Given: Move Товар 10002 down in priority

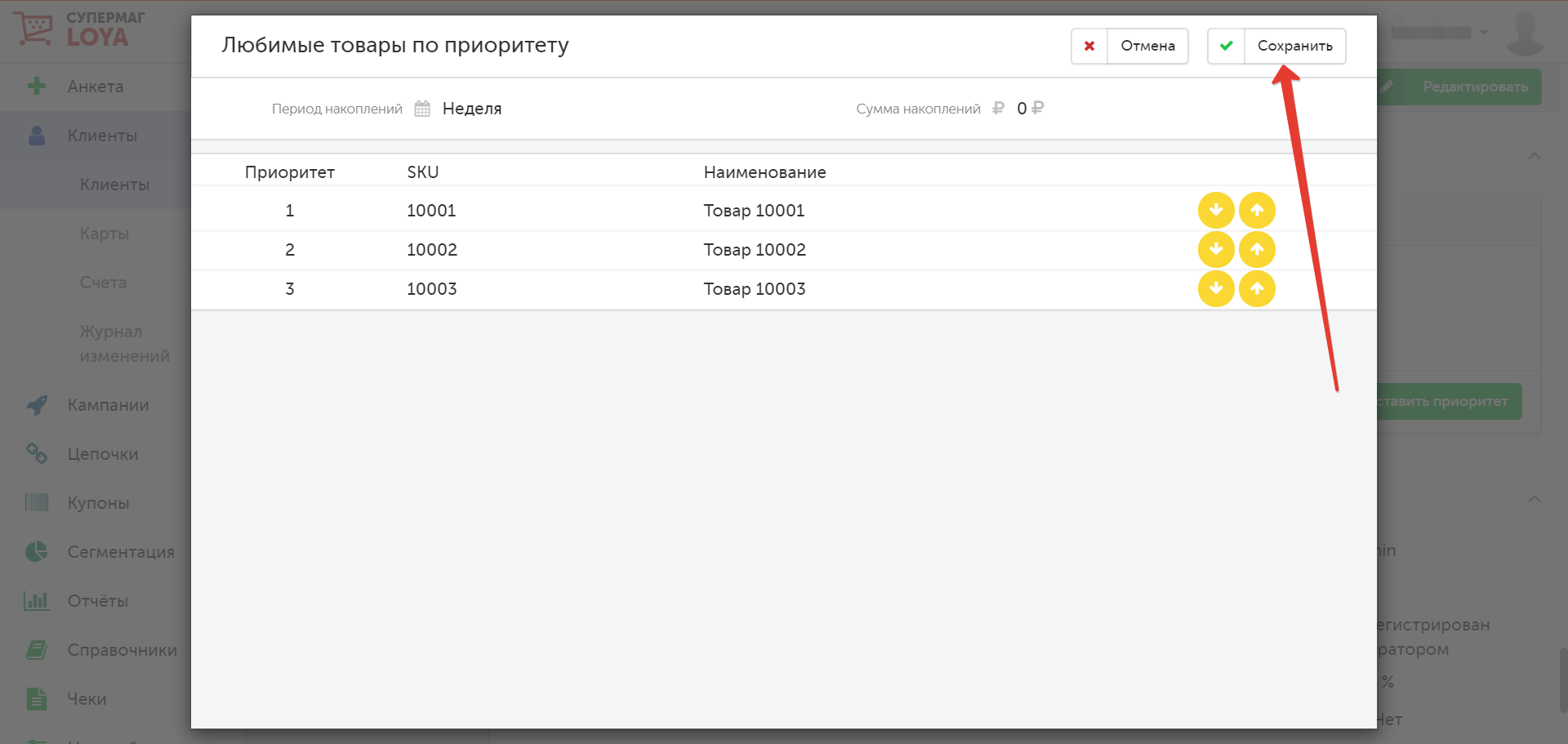Looking at the screenshot, I should pos(1216,250).
